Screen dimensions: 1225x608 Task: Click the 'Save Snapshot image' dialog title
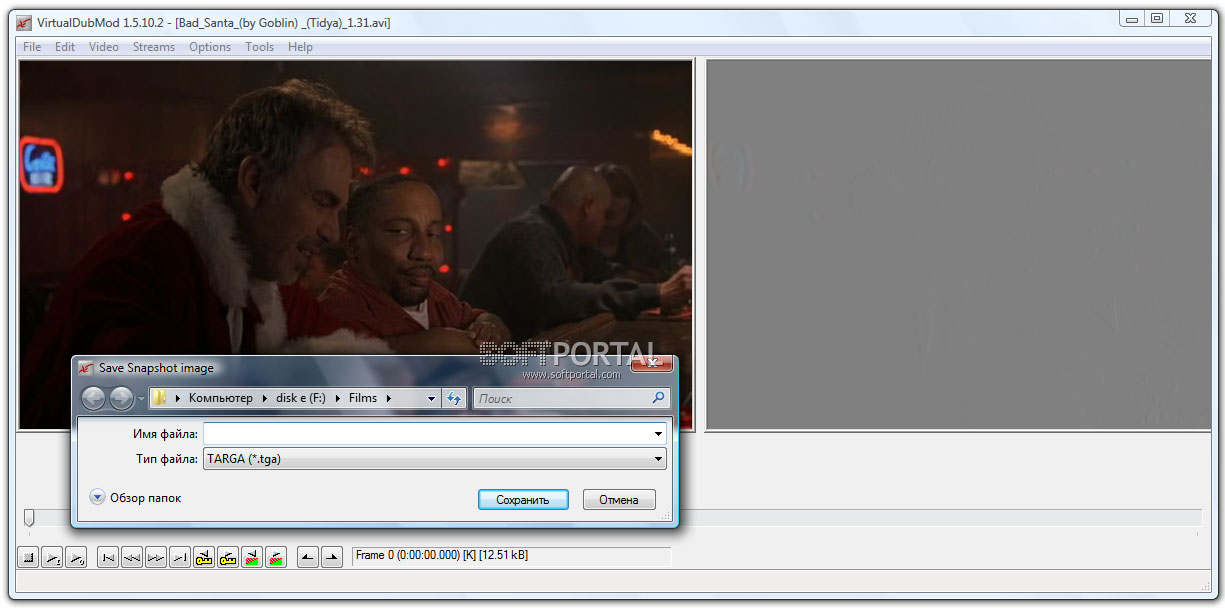coord(156,368)
